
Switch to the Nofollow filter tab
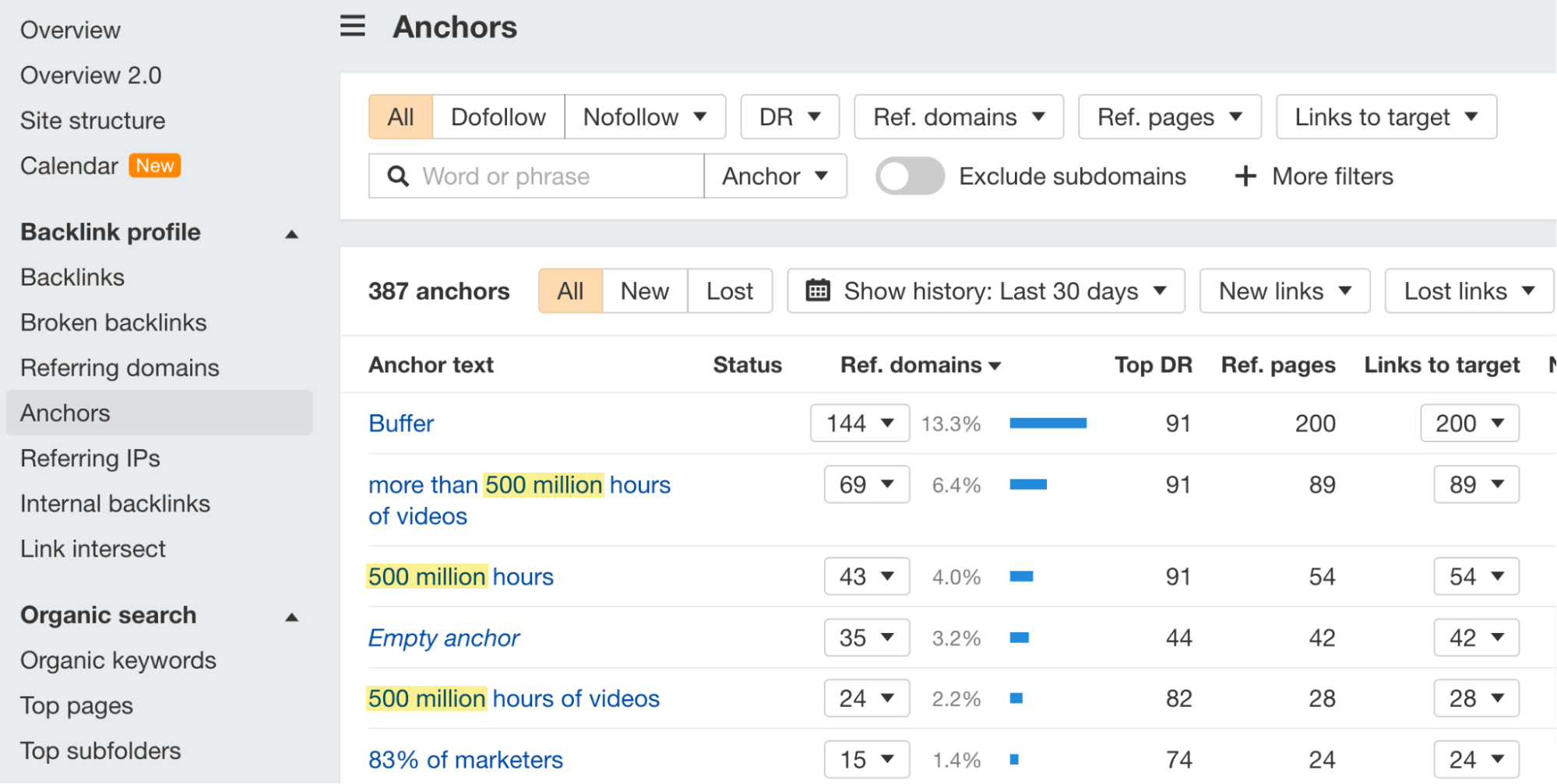click(x=645, y=117)
